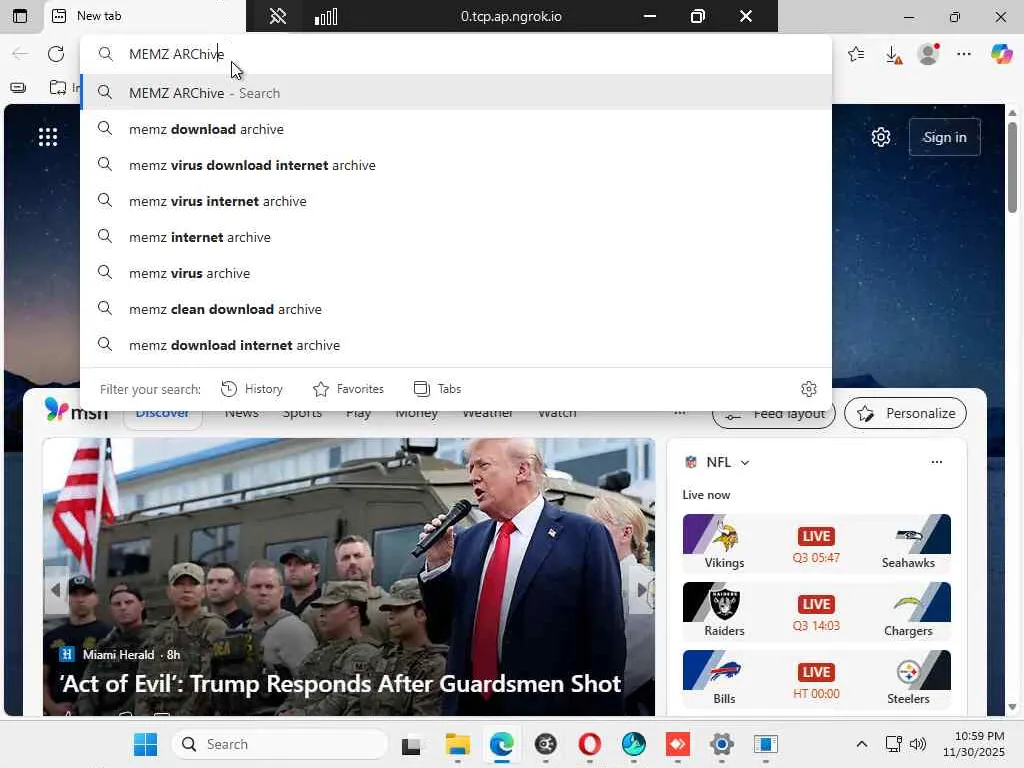
Task: Click the page vertical scrollbar thumb
Action: coord(1012,167)
